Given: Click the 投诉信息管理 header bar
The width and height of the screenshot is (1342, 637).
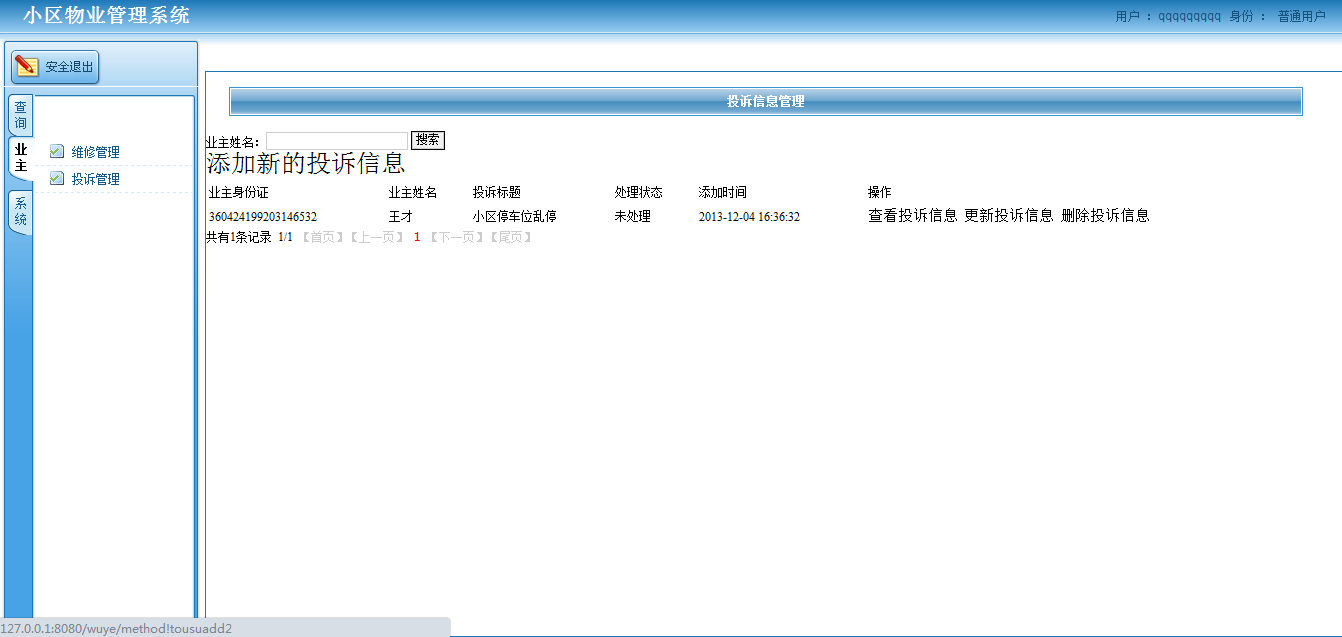Looking at the screenshot, I should (x=766, y=101).
